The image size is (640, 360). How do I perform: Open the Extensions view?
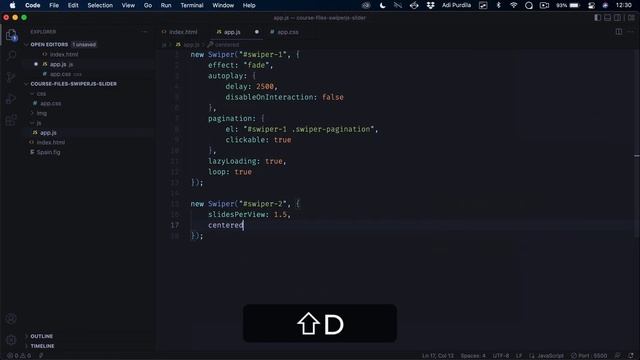click(11, 120)
